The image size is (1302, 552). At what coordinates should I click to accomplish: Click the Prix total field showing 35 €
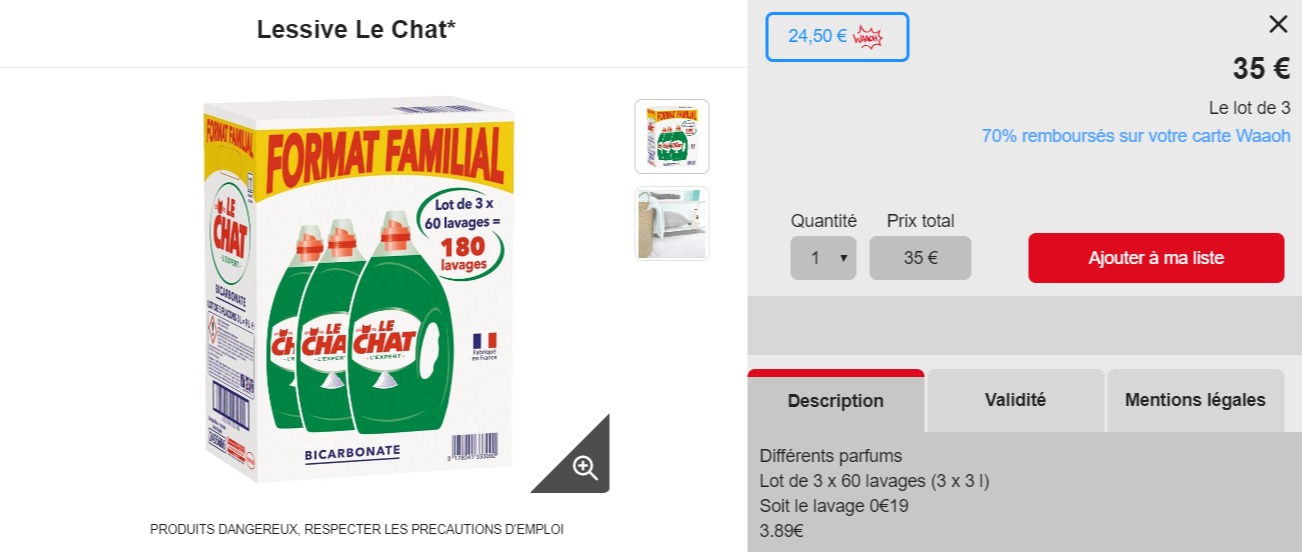[x=920, y=258]
